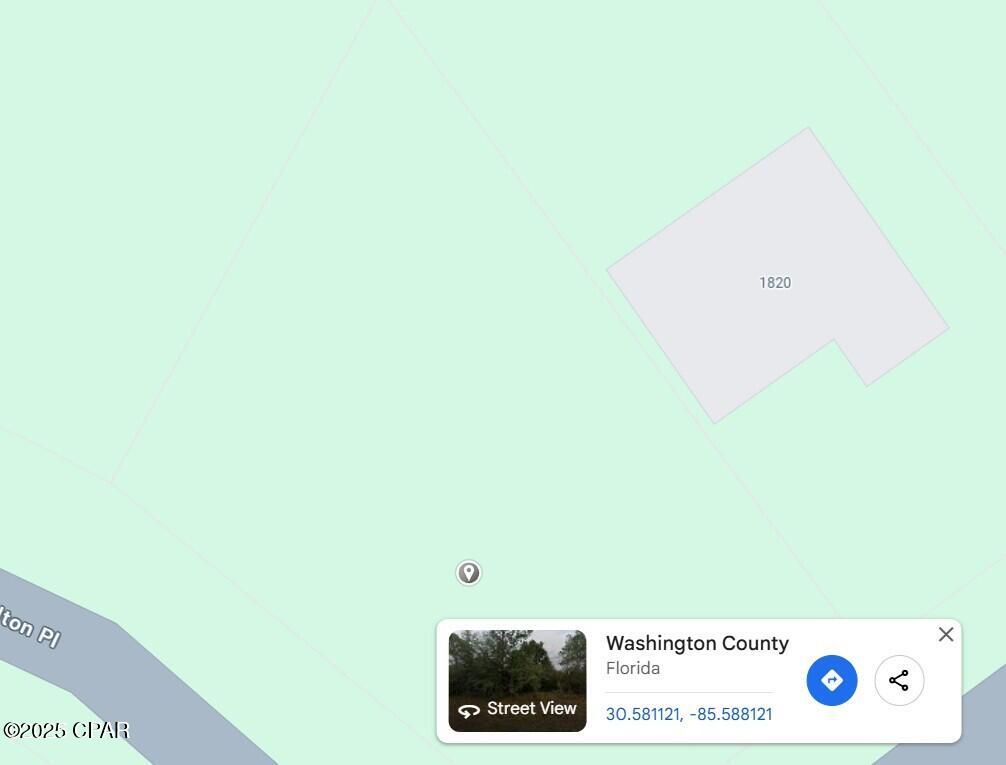This screenshot has width=1006, height=765.
Task: Click the Street View rotation arrow icon
Action: (x=469, y=710)
